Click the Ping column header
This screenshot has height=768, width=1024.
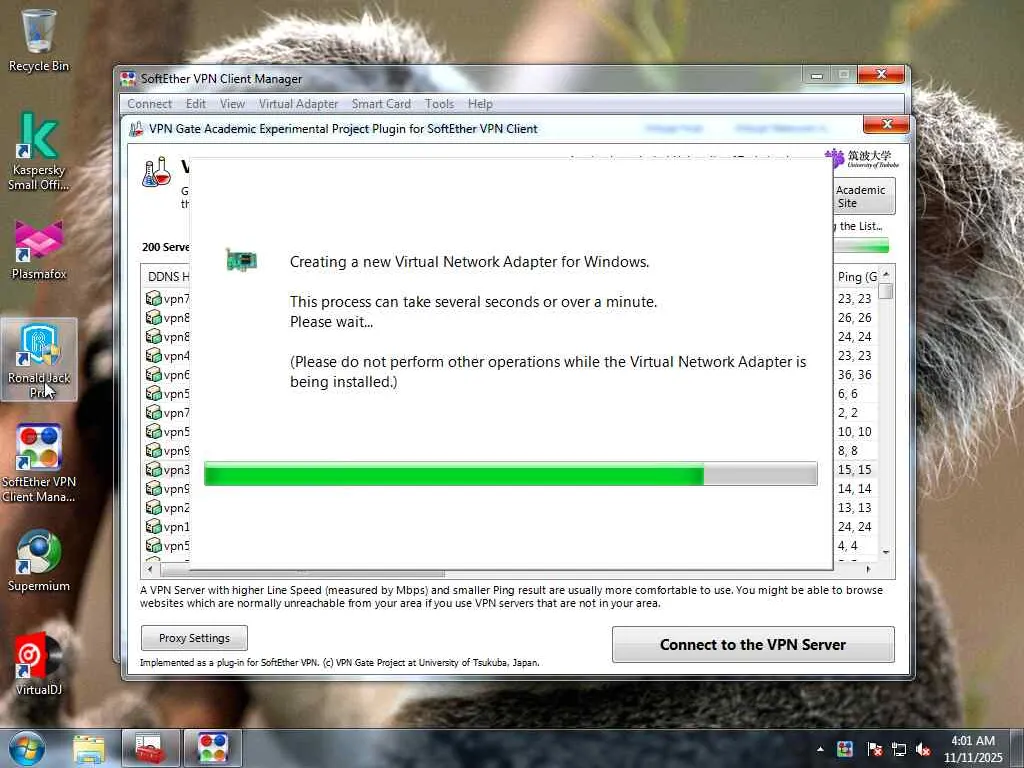pyautogui.click(x=856, y=277)
